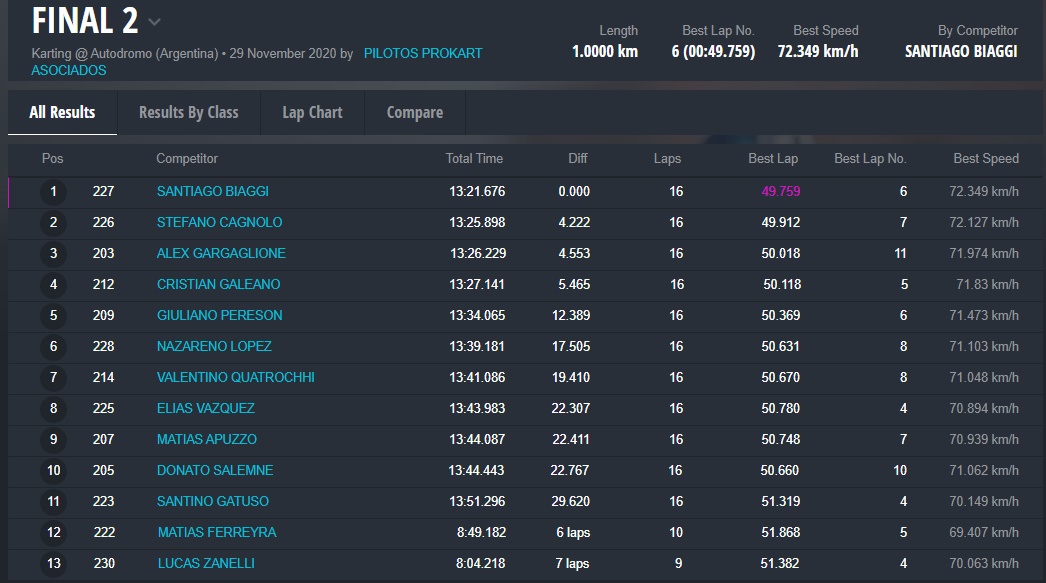Image resolution: width=1046 pixels, height=583 pixels.
Task: Click the position 1 circle badge
Action: [x=53, y=192]
